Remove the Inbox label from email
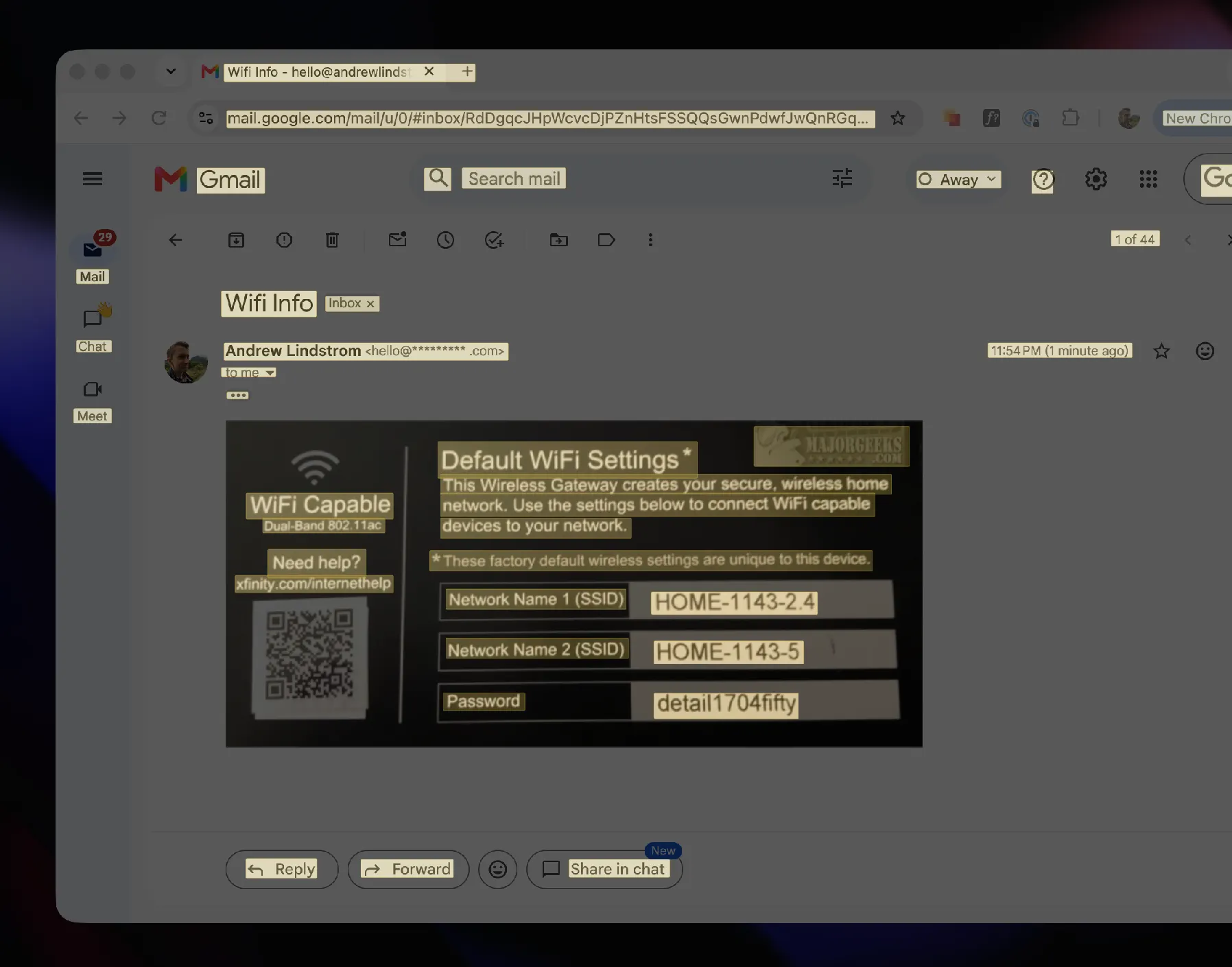Screen dimensions: 1232x967 click(370, 304)
